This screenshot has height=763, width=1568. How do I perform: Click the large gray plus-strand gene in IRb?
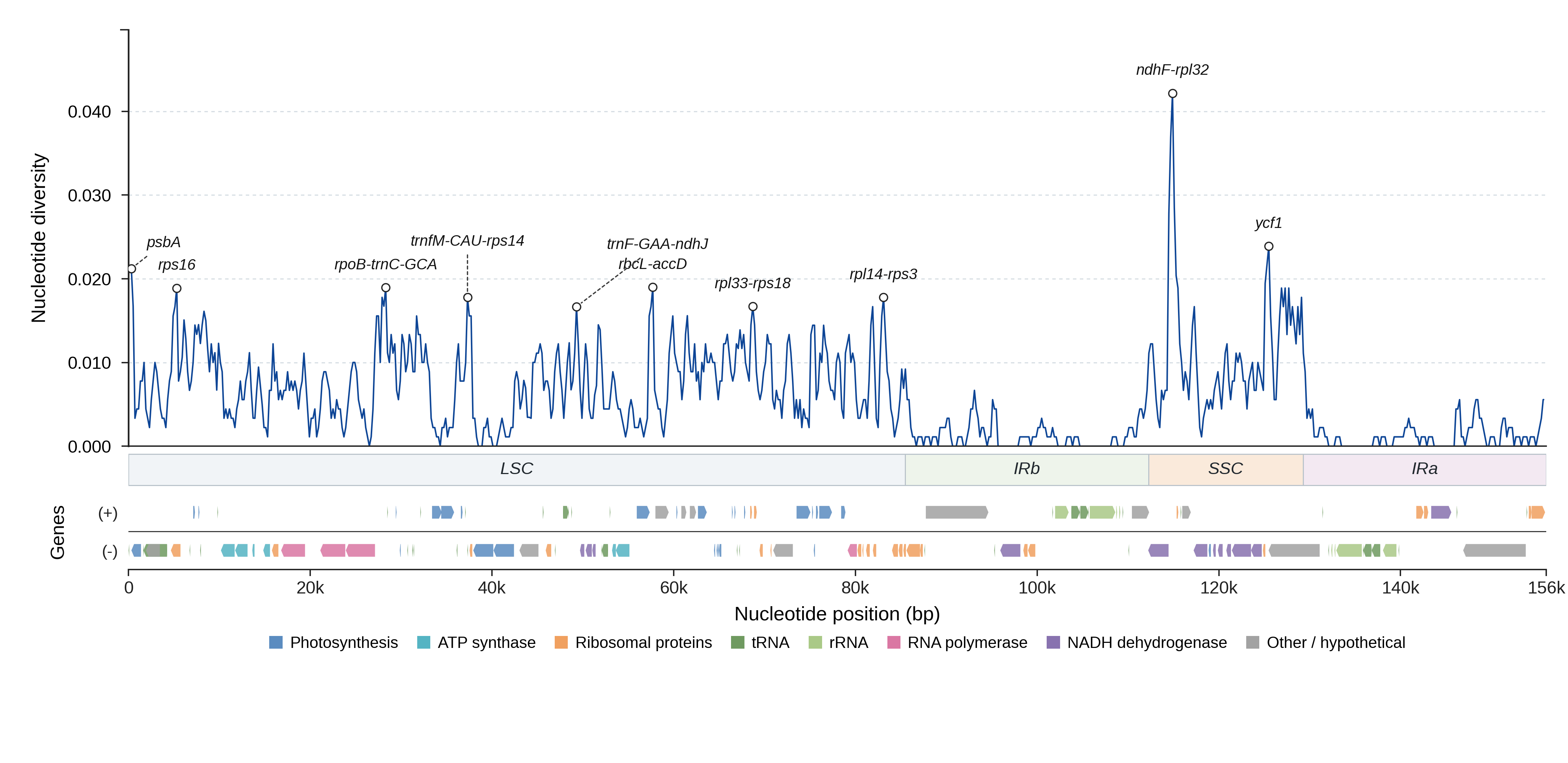click(x=957, y=512)
